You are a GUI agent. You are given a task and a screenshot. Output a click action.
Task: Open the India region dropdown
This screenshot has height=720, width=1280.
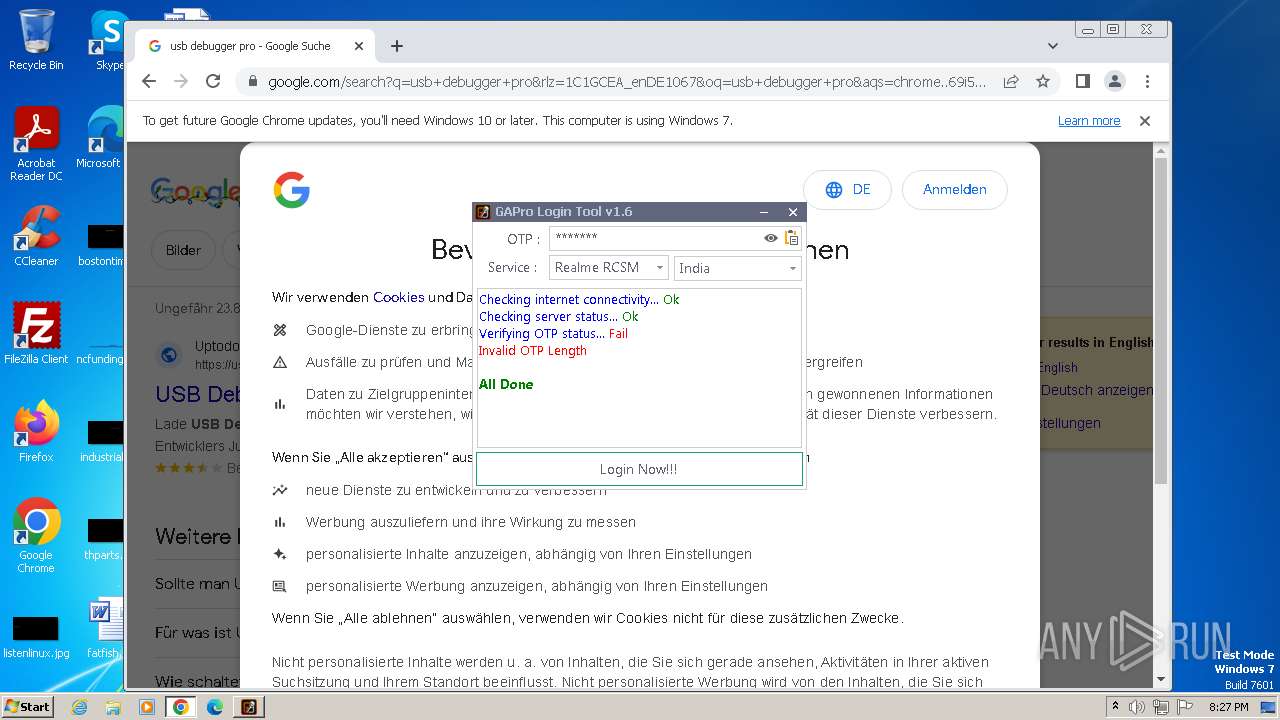[x=738, y=268]
